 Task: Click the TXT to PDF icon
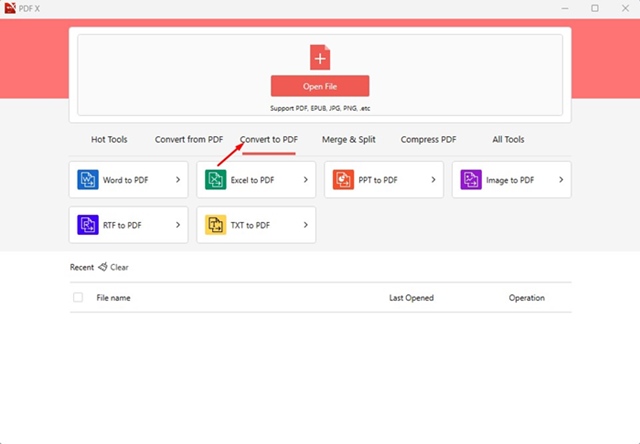(x=216, y=225)
